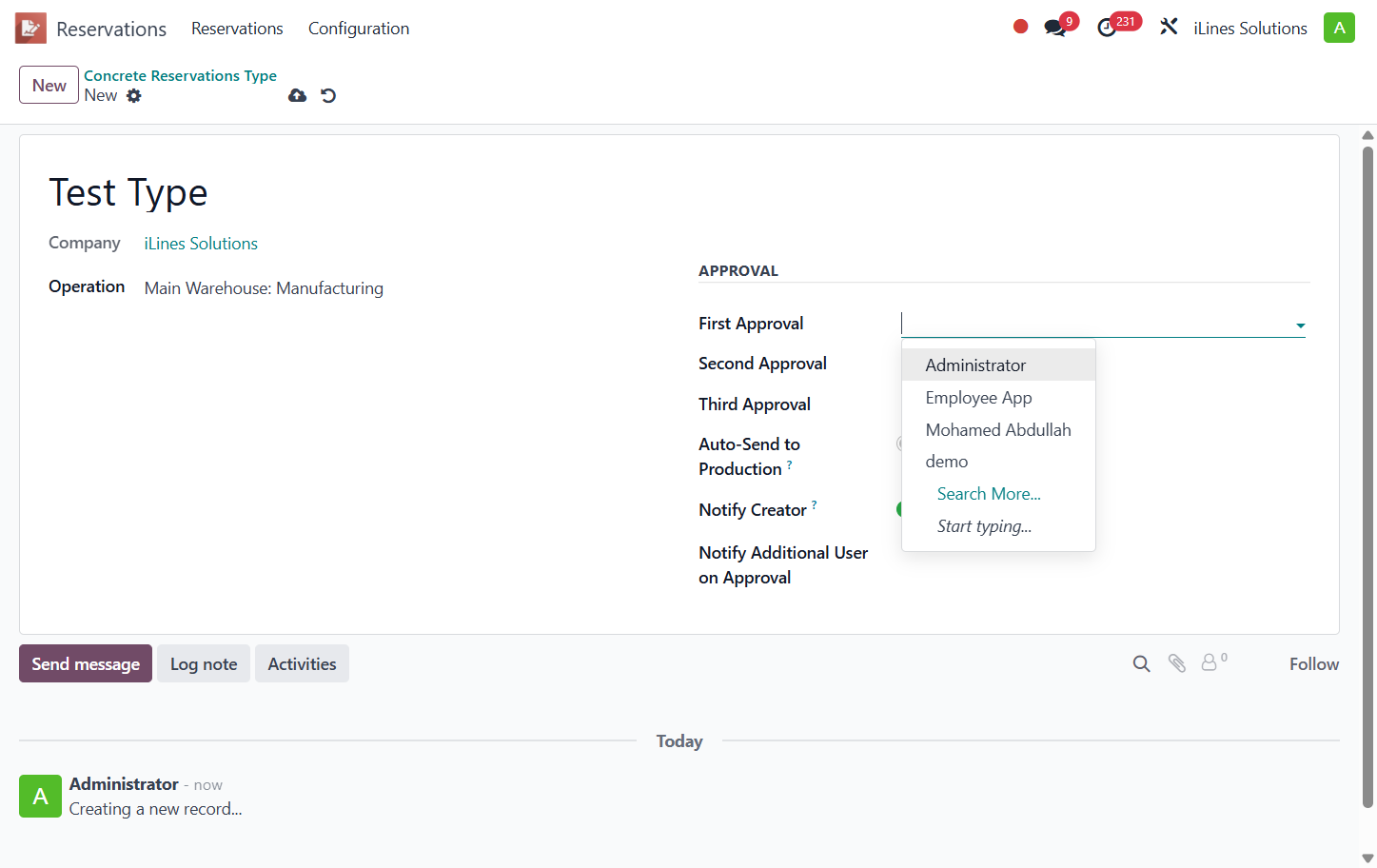Click the New button
This screenshot has width=1377, height=868.
pos(49,85)
